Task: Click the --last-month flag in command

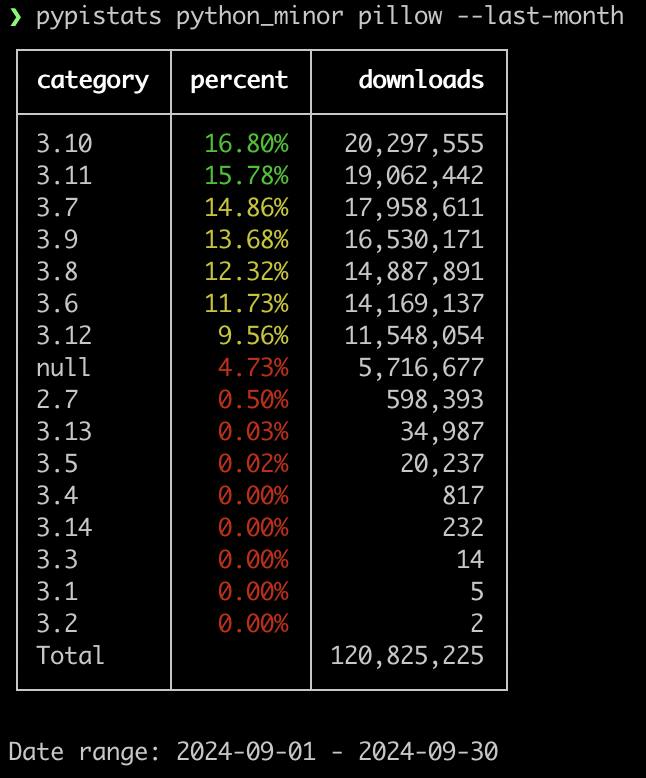Action: (x=540, y=15)
